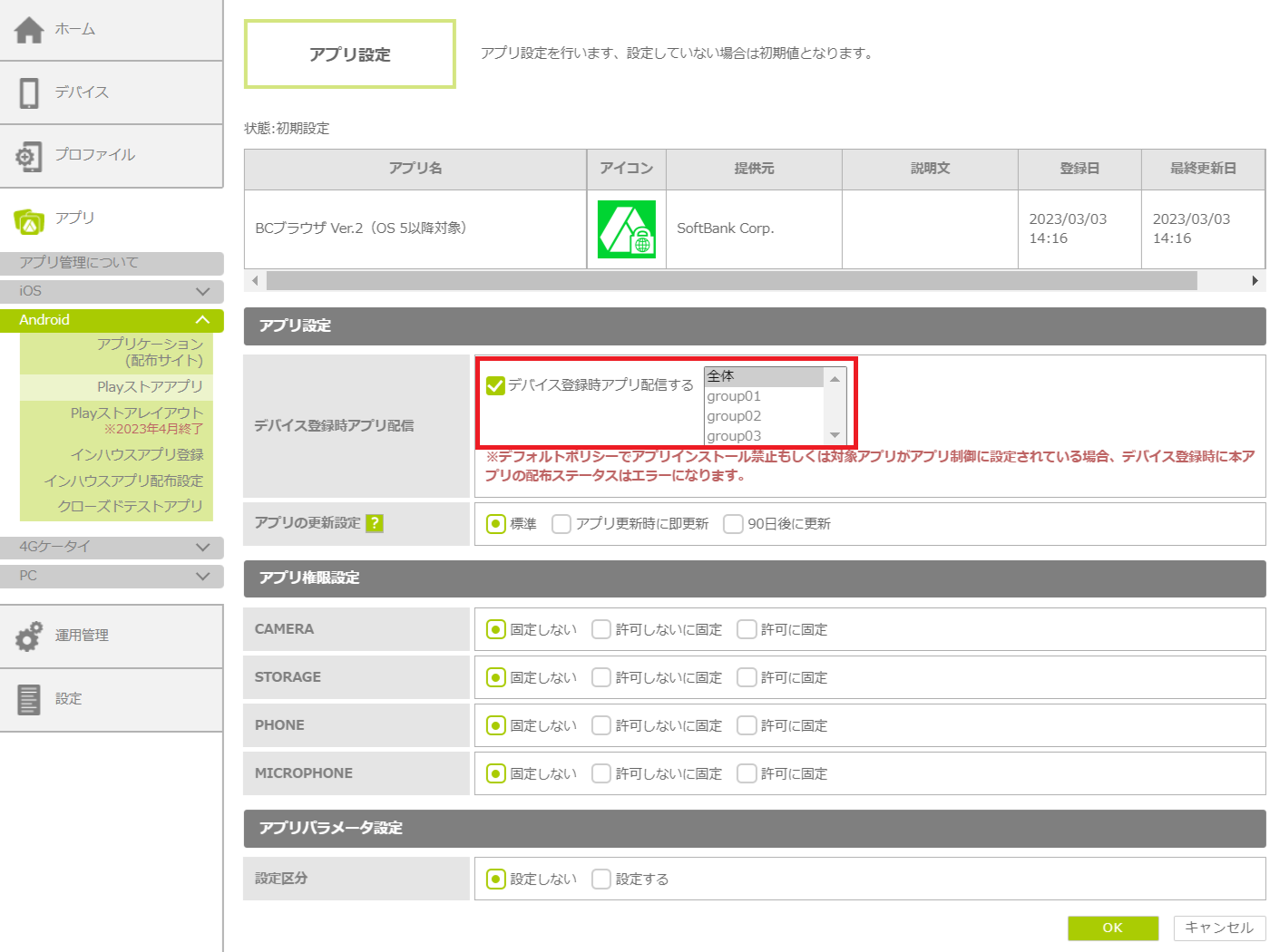Viewport: 1270px width, 952px height.
Task: Collapse the Android sidebar section
Action: (x=202, y=320)
